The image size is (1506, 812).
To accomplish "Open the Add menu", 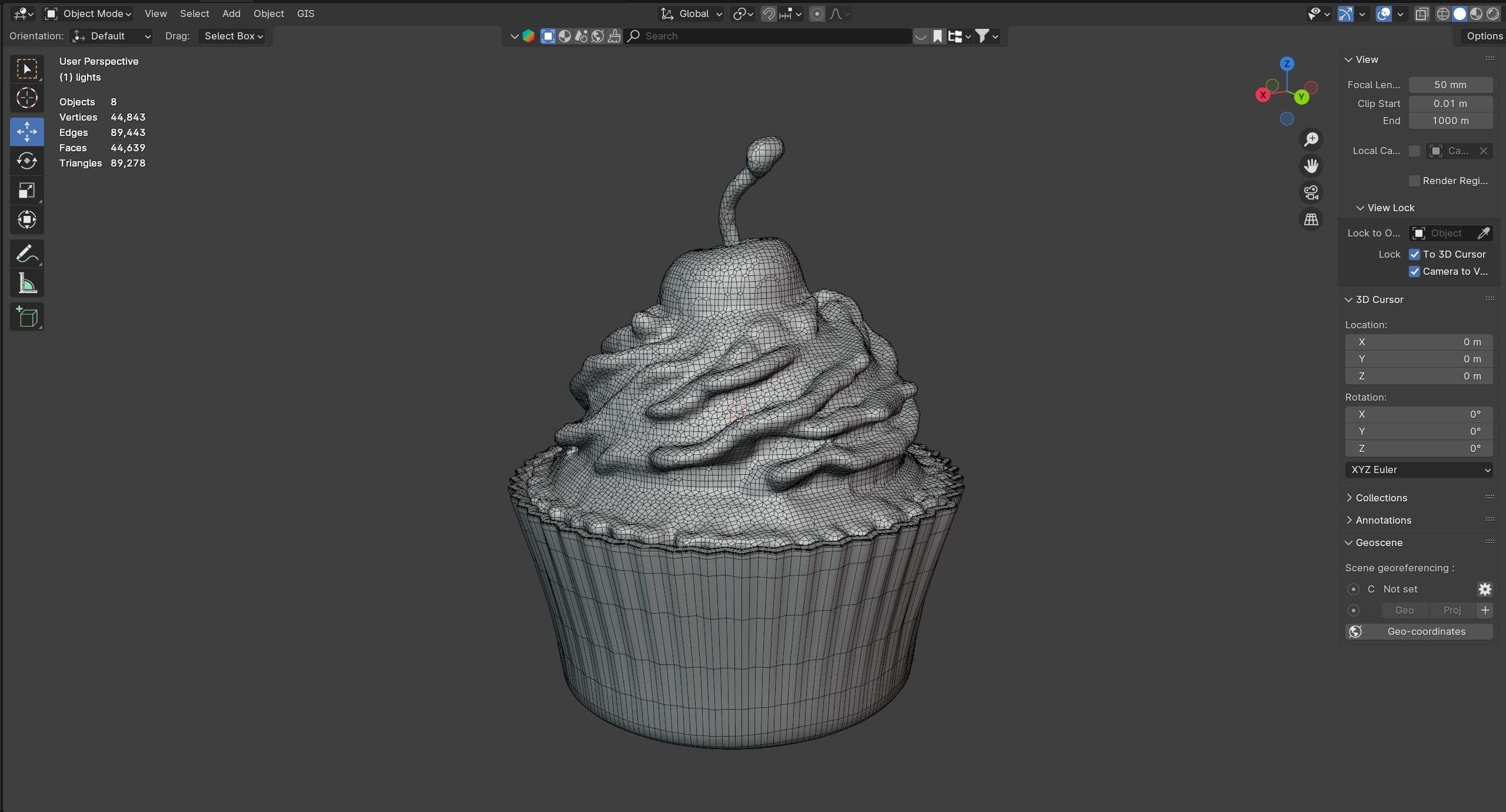I will (231, 14).
